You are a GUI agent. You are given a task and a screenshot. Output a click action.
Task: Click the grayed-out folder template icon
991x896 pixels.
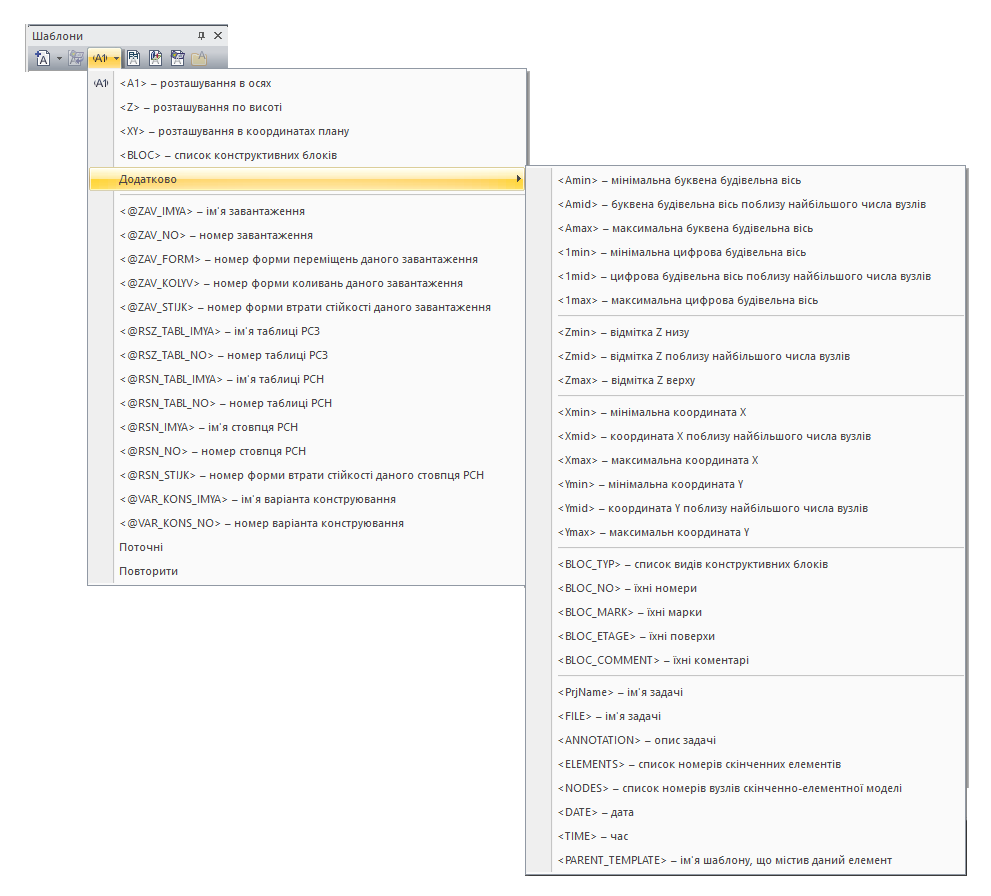click(199, 59)
